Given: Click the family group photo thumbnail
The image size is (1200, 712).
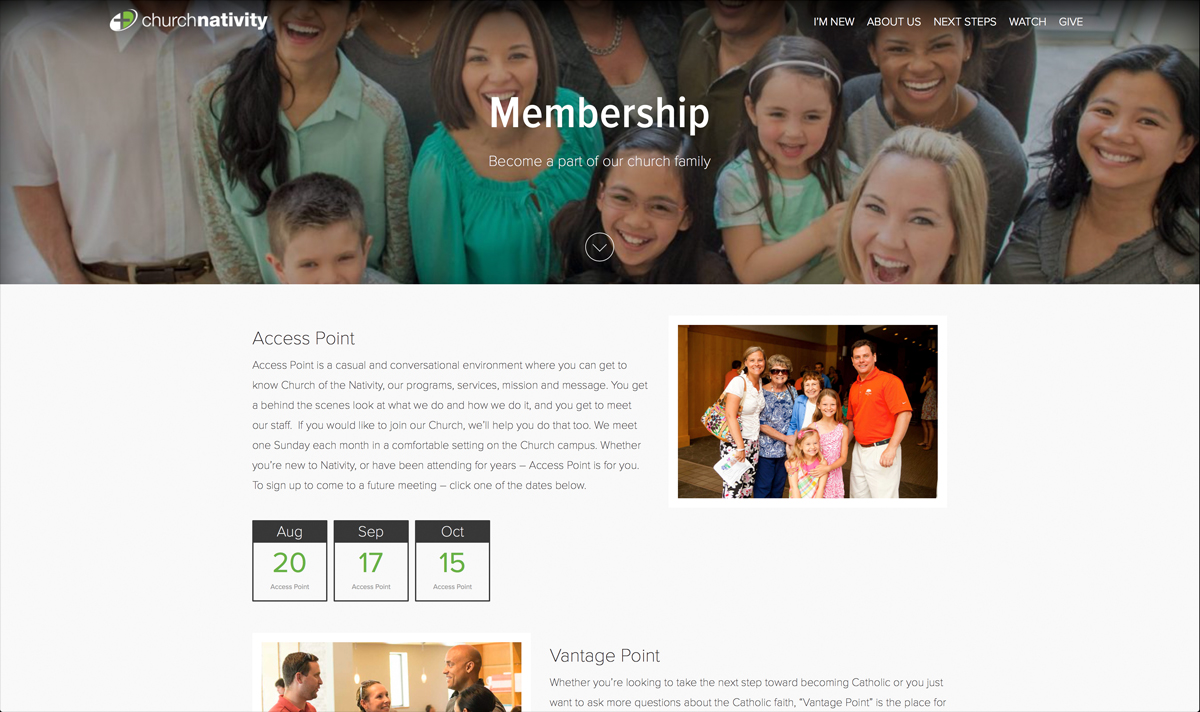Looking at the screenshot, I should [808, 412].
